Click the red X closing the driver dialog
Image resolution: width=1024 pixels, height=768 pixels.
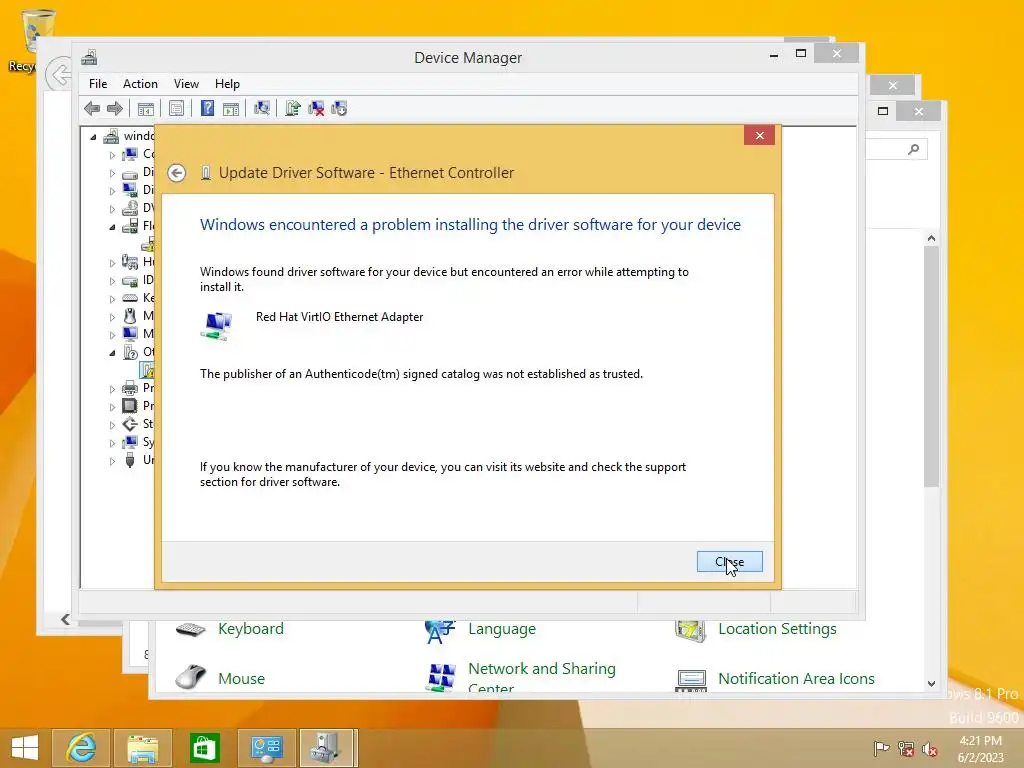[x=759, y=135]
